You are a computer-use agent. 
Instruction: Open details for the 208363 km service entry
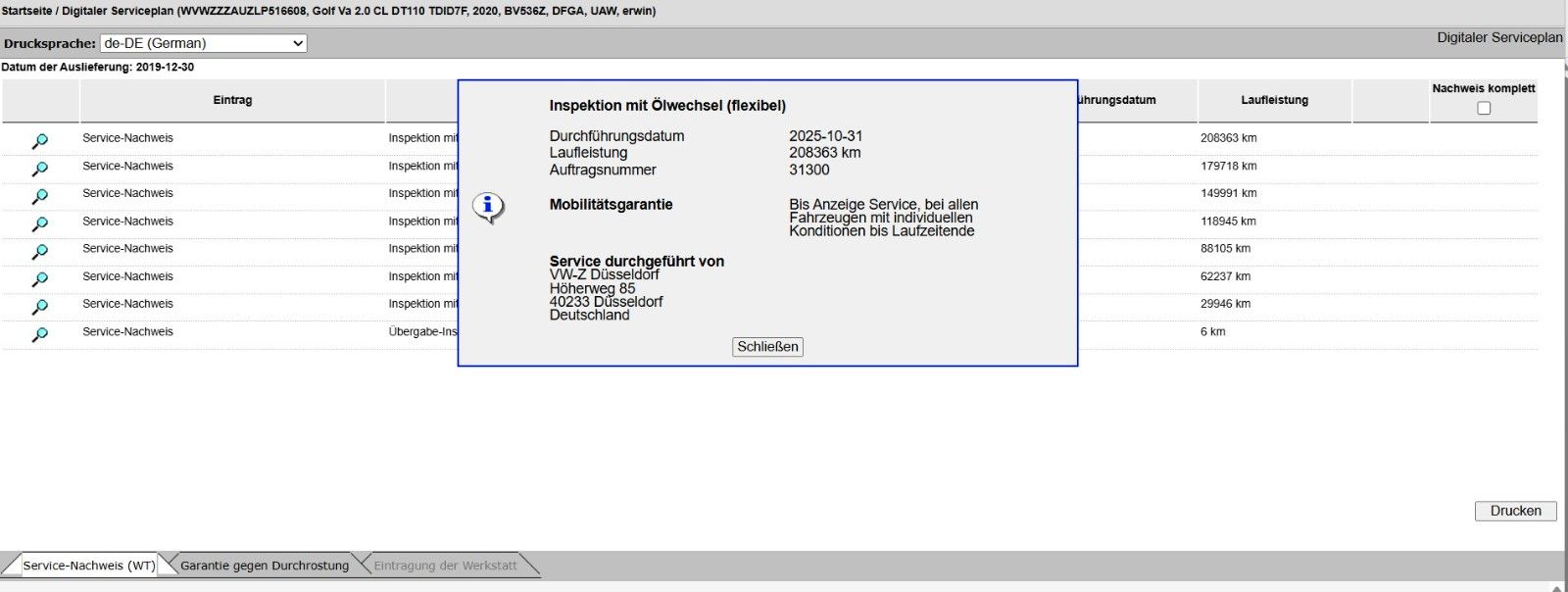(x=39, y=141)
